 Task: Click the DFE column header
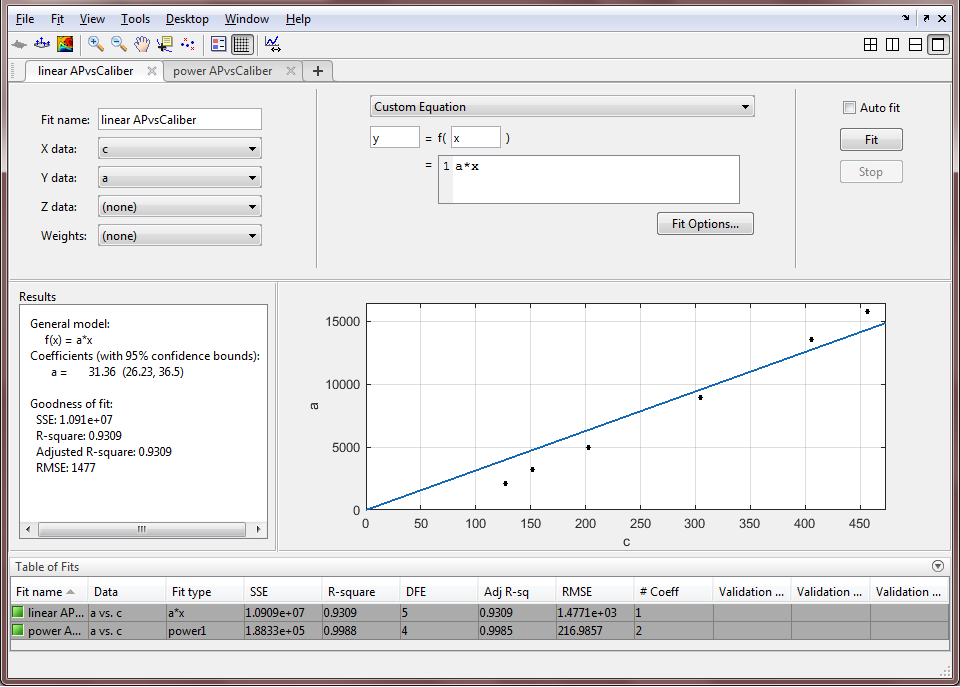[439, 591]
